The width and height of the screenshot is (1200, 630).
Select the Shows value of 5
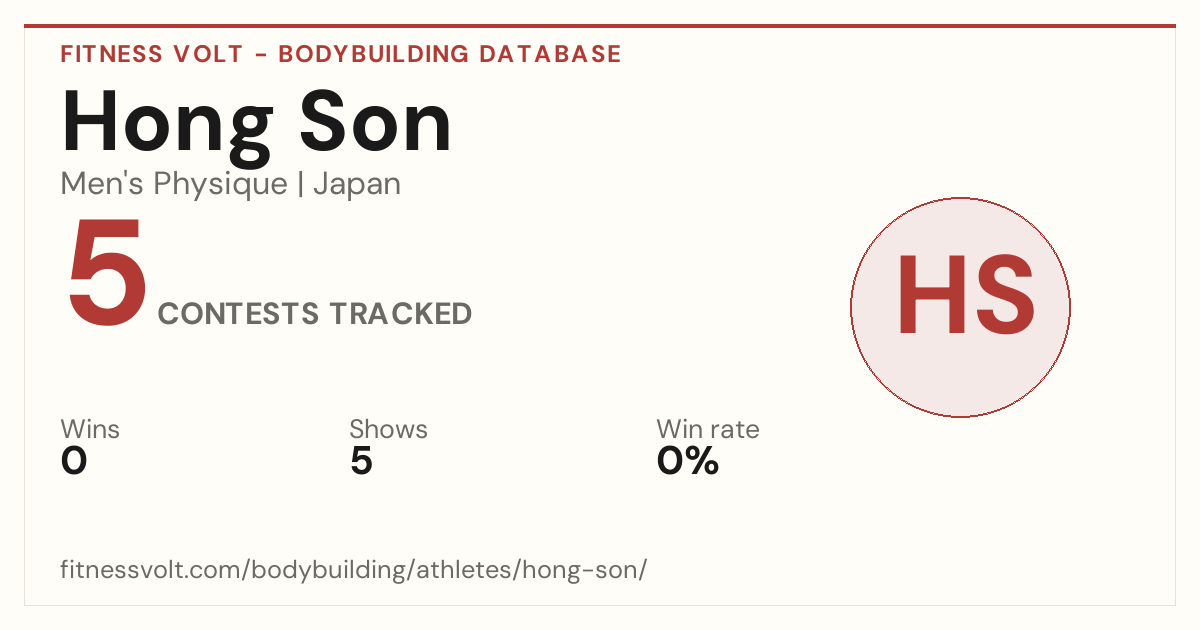point(361,461)
